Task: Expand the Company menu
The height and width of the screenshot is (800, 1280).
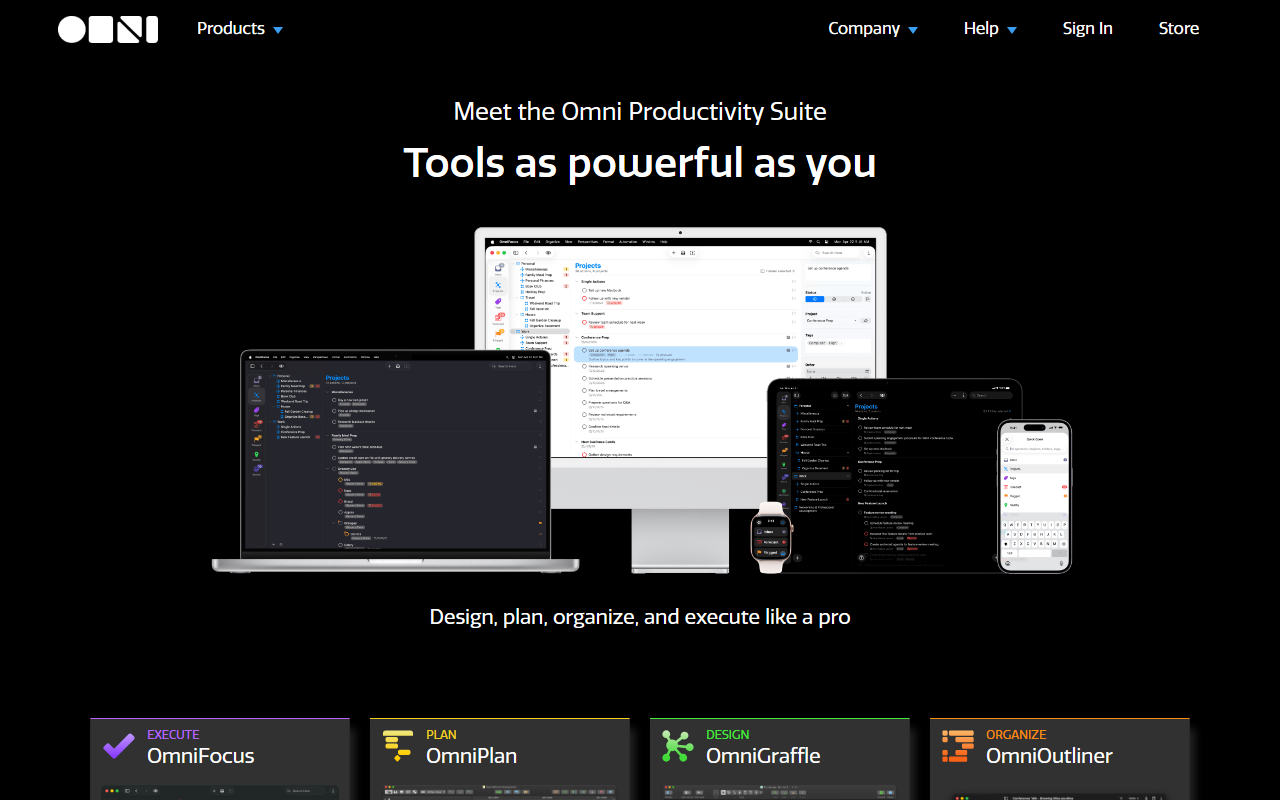Action: coord(873,29)
